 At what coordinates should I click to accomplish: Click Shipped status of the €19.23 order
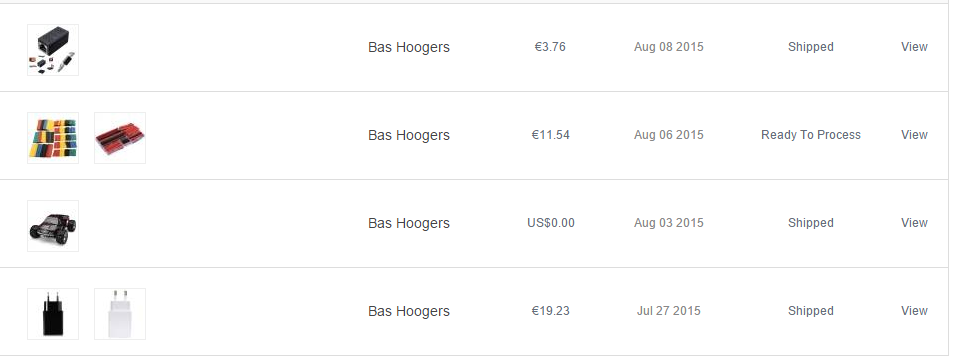(810, 311)
